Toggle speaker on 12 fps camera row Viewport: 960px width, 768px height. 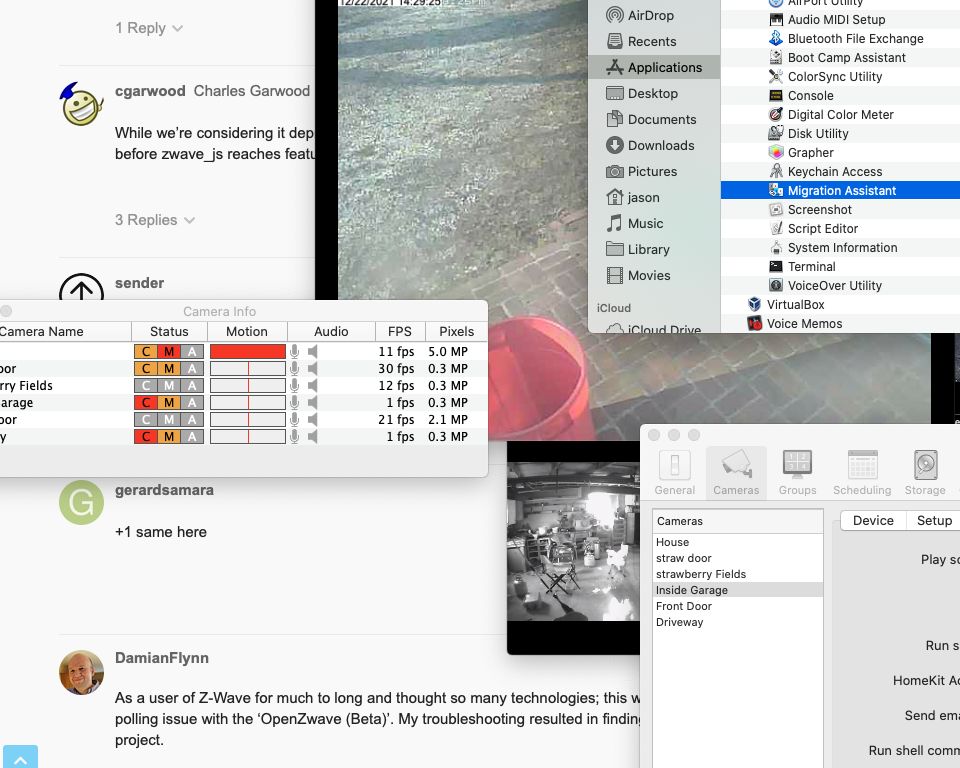pos(313,386)
